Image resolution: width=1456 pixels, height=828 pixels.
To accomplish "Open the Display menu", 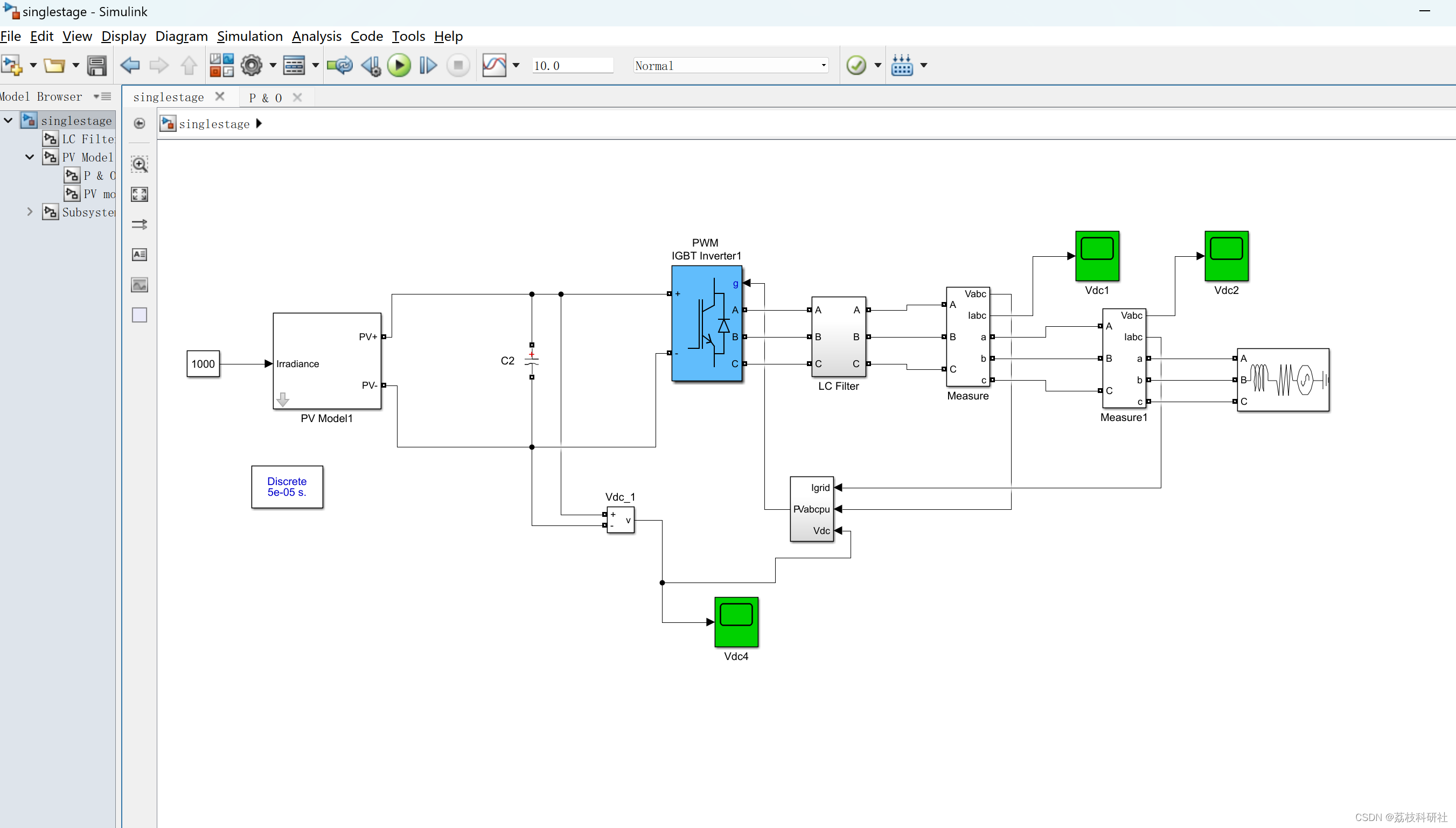I will point(123,37).
